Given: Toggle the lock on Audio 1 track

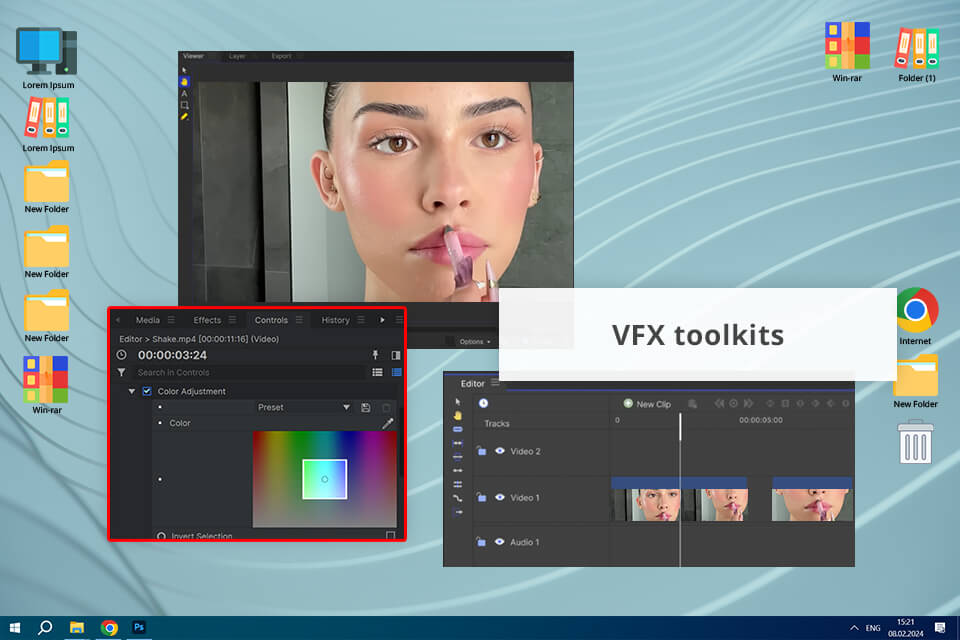Looking at the screenshot, I should [481, 541].
